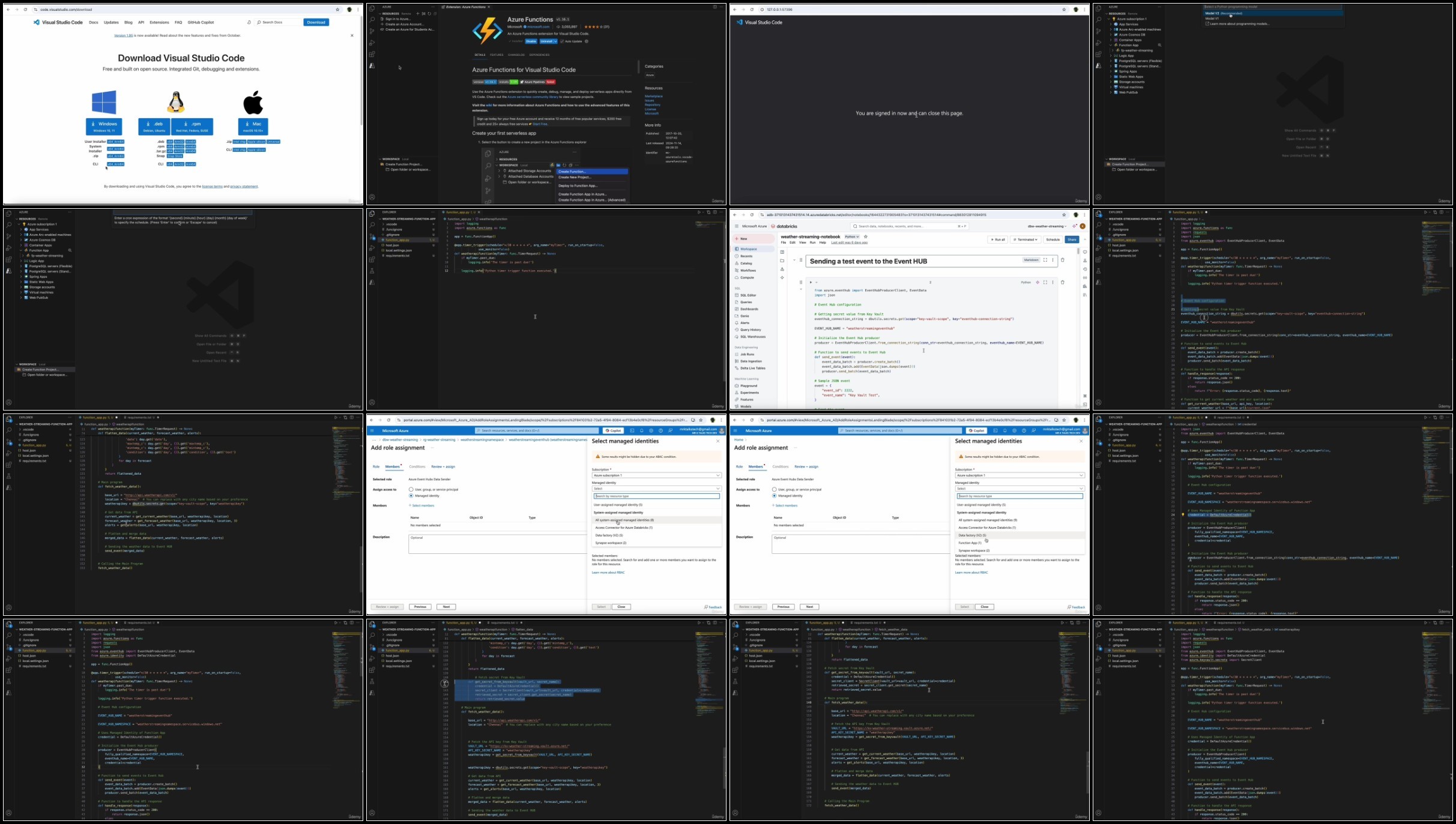Click the blue Download button in site header

point(316,22)
